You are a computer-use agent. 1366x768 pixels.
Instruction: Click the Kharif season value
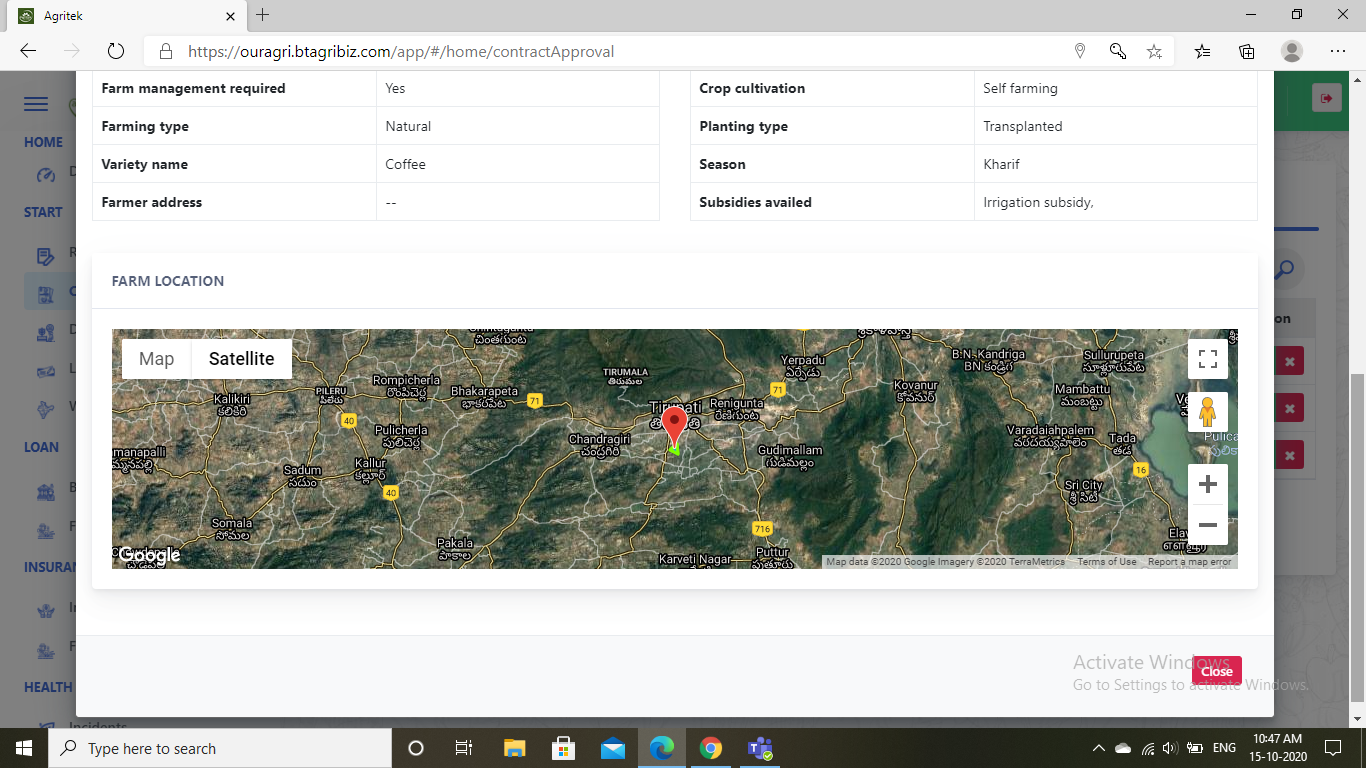tap(1001, 164)
